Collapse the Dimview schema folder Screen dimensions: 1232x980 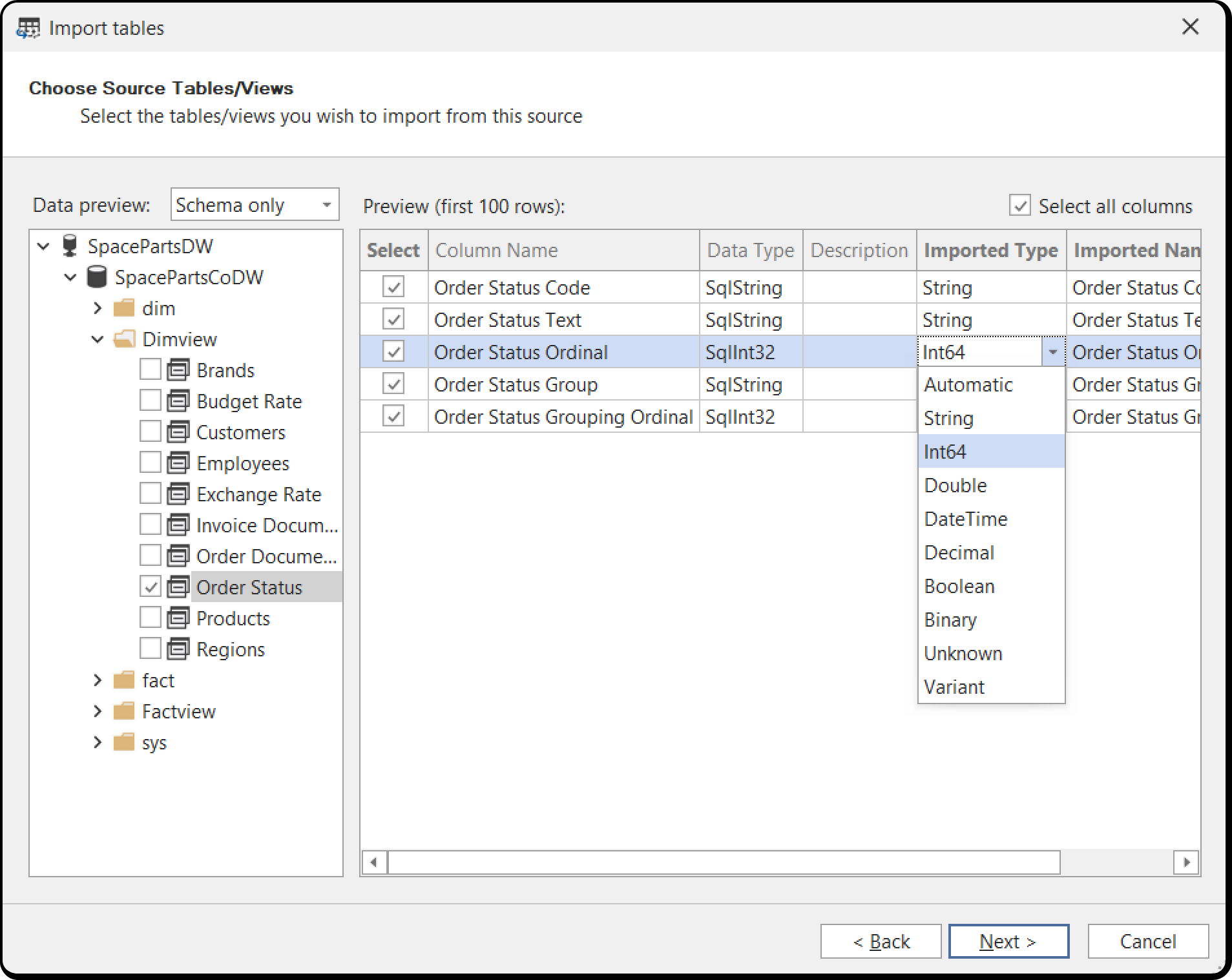(x=98, y=339)
